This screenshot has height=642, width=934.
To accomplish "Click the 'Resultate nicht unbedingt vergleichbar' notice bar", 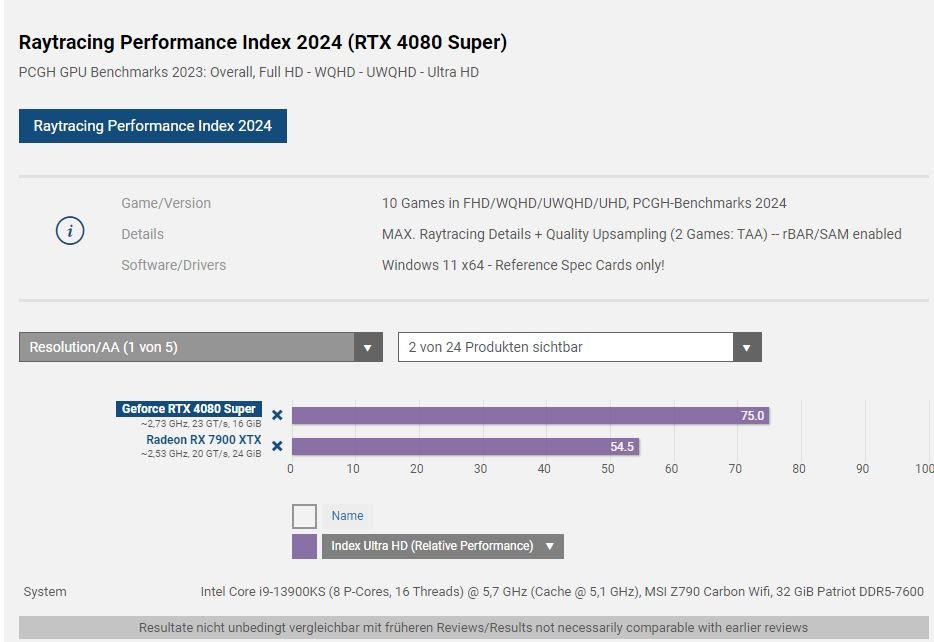I will click(x=474, y=628).
